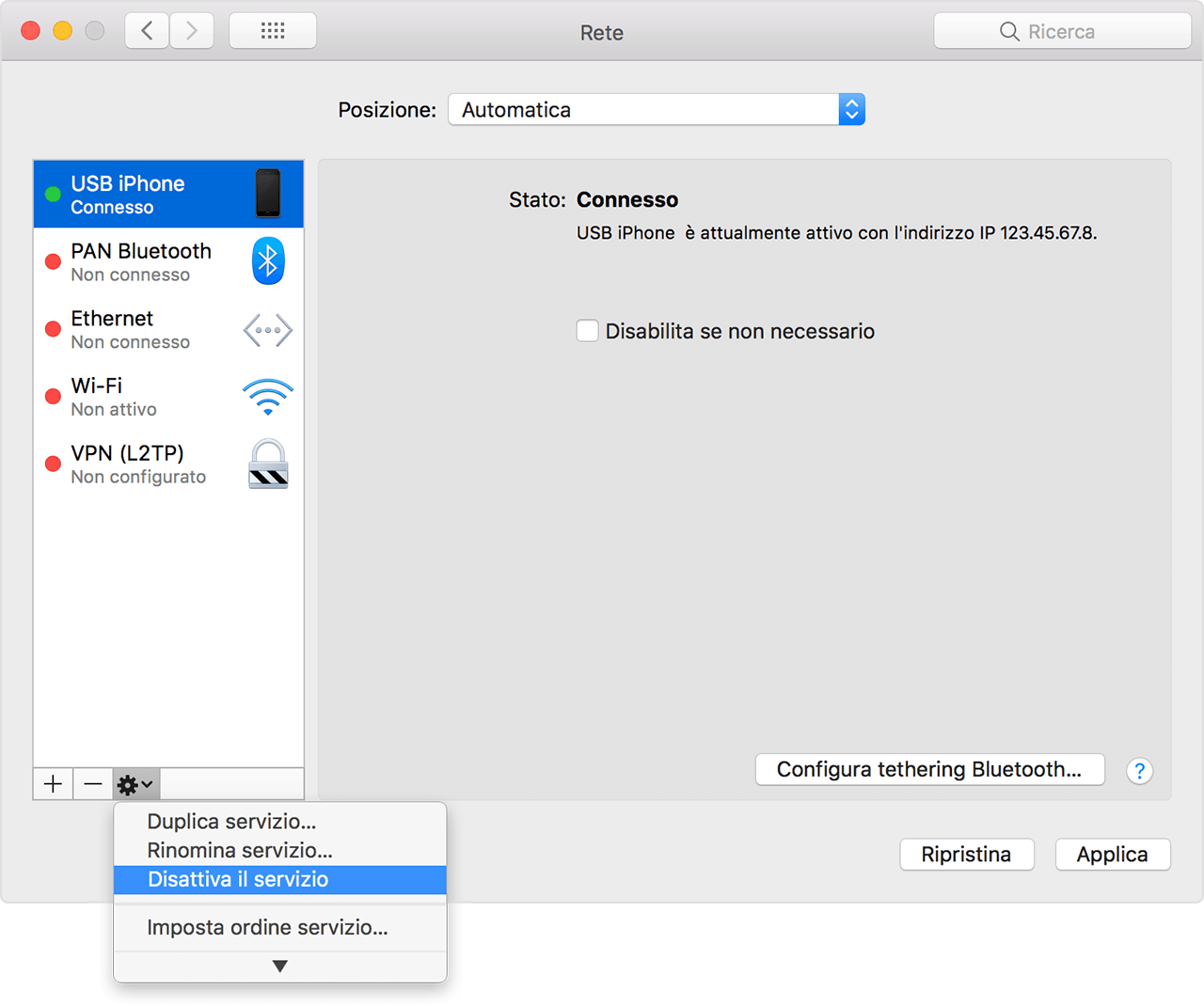Click the "Connesso" status text
The image size is (1204, 1006).
[x=627, y=200]
